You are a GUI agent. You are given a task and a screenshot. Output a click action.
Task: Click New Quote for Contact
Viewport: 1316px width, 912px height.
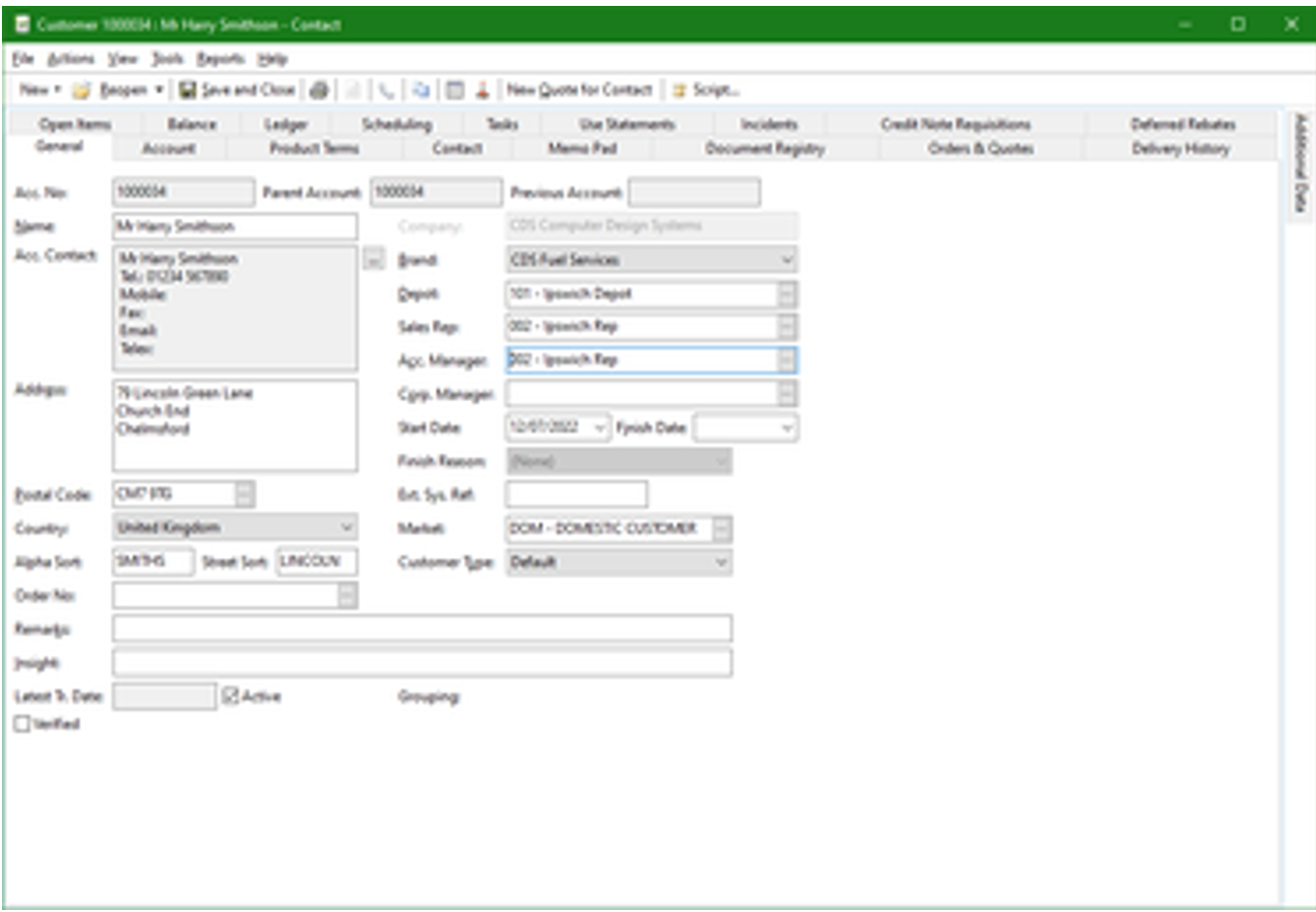coord(580,90)
